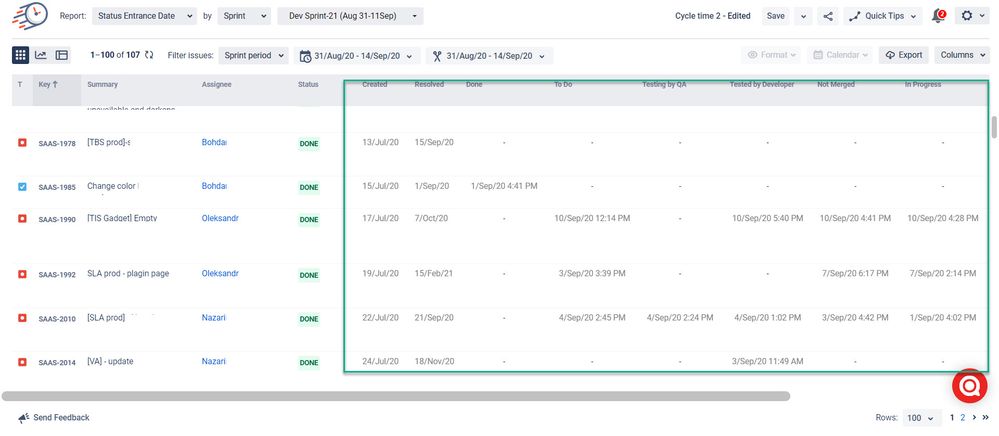This screenshot has height=436, width=999.
Task: Click the 1/Sep/20 4:41 PM Done cell
Action: (x=504, y=186)
